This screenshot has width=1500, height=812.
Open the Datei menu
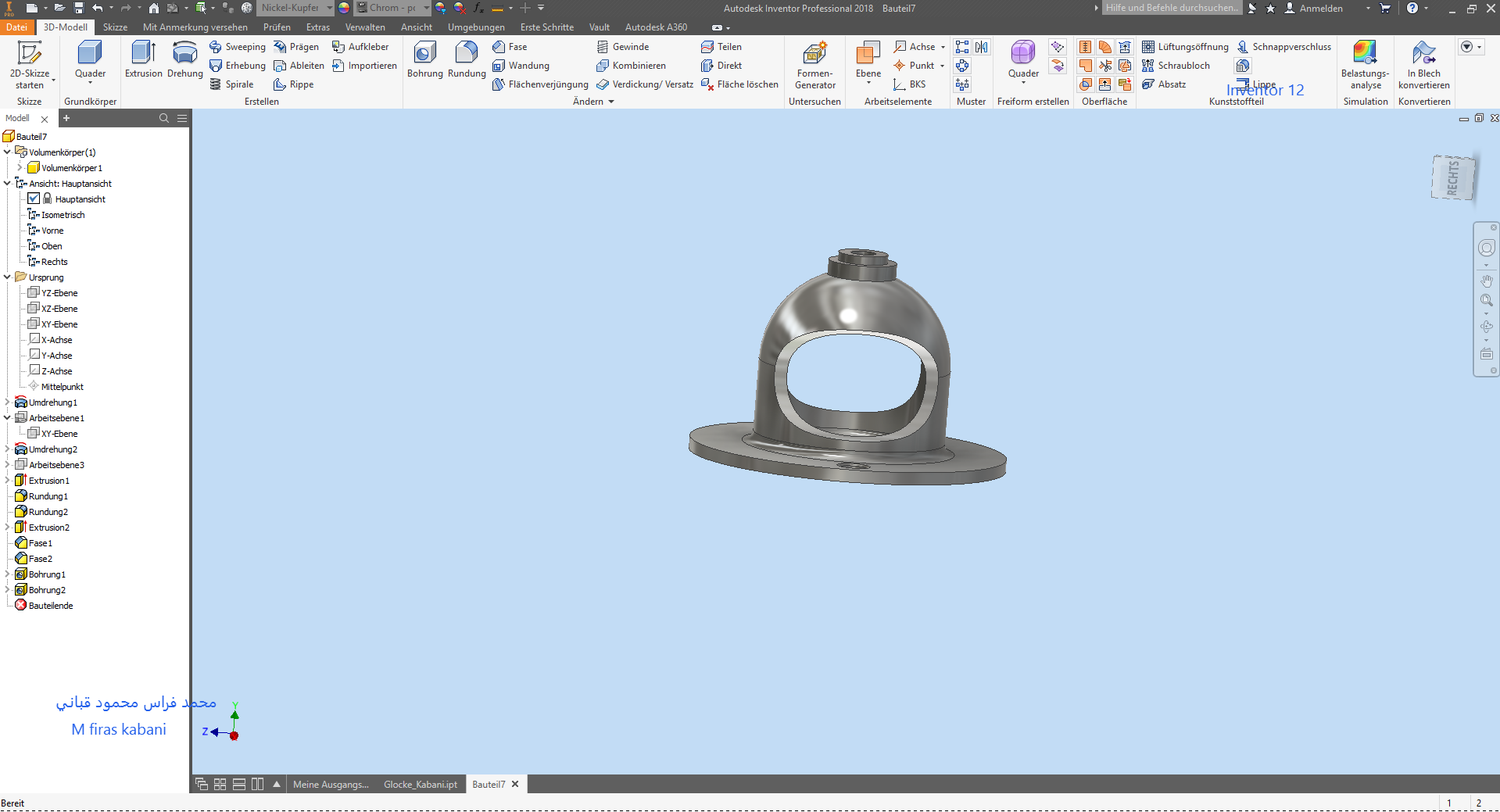16,27
